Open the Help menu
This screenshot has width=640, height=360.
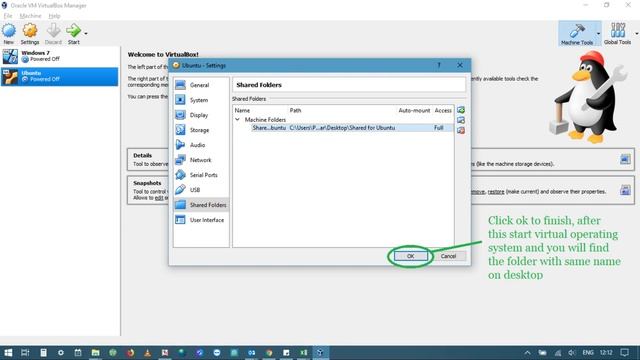click(x=54, y=16)
